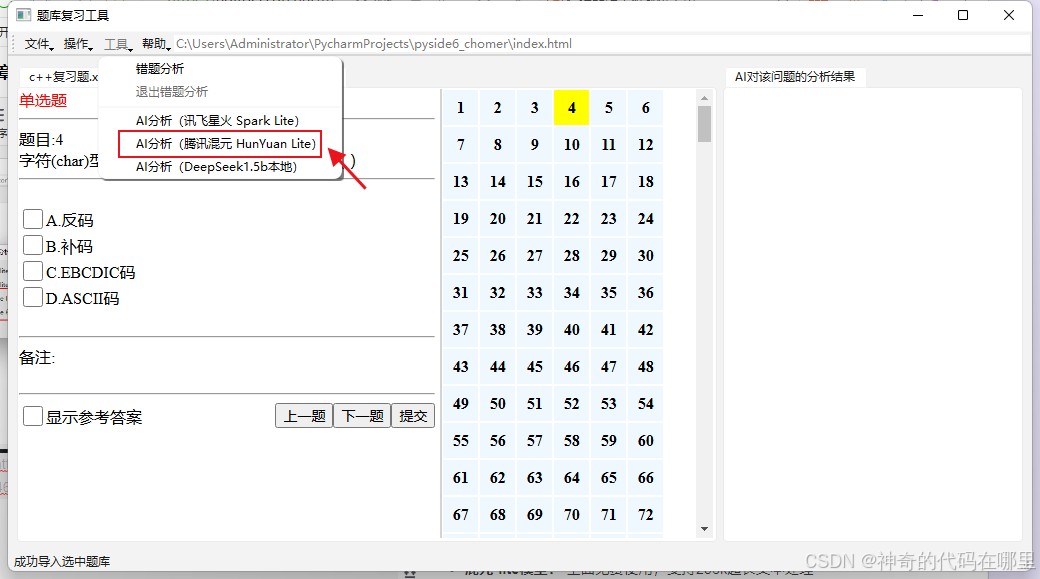The width and height of the screenshot is (1040, 579).
Task: Open the 操作 menu
Action: point(78,44)
